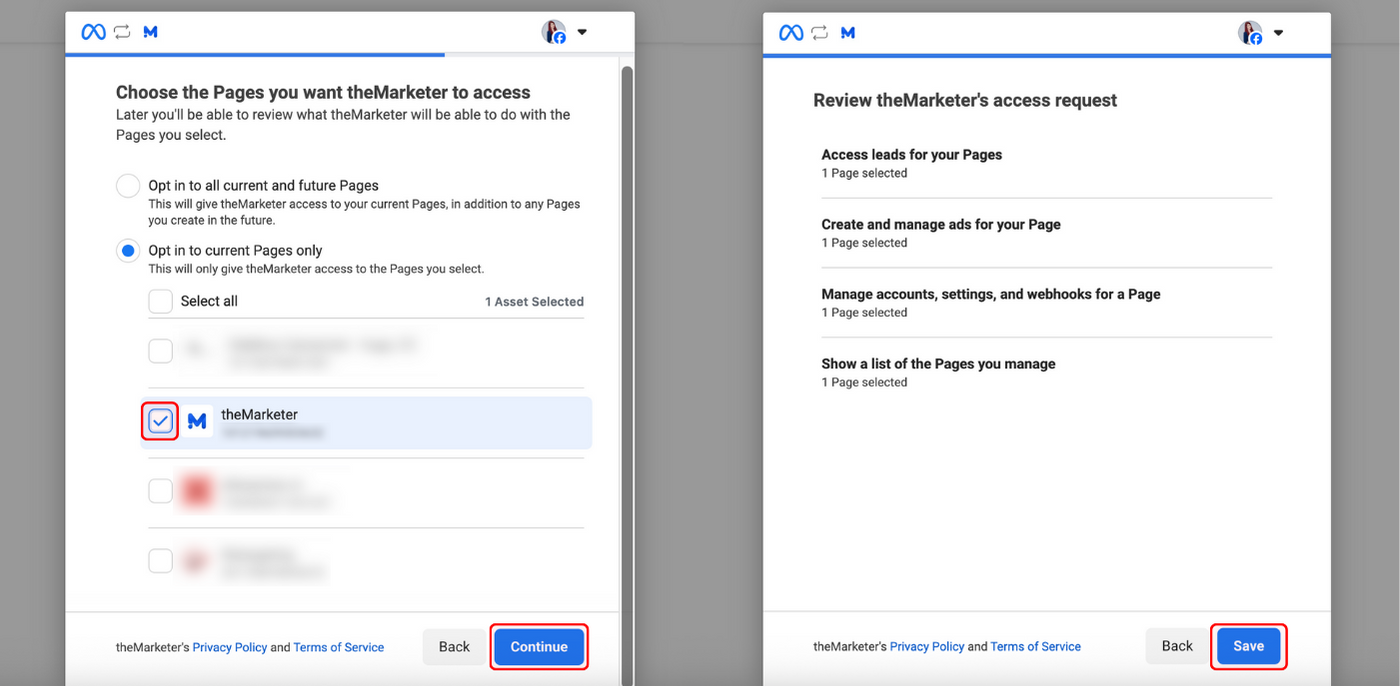Click the 1 Asset Selected label
1400x686 pixels.
click(x=534, y=302)
